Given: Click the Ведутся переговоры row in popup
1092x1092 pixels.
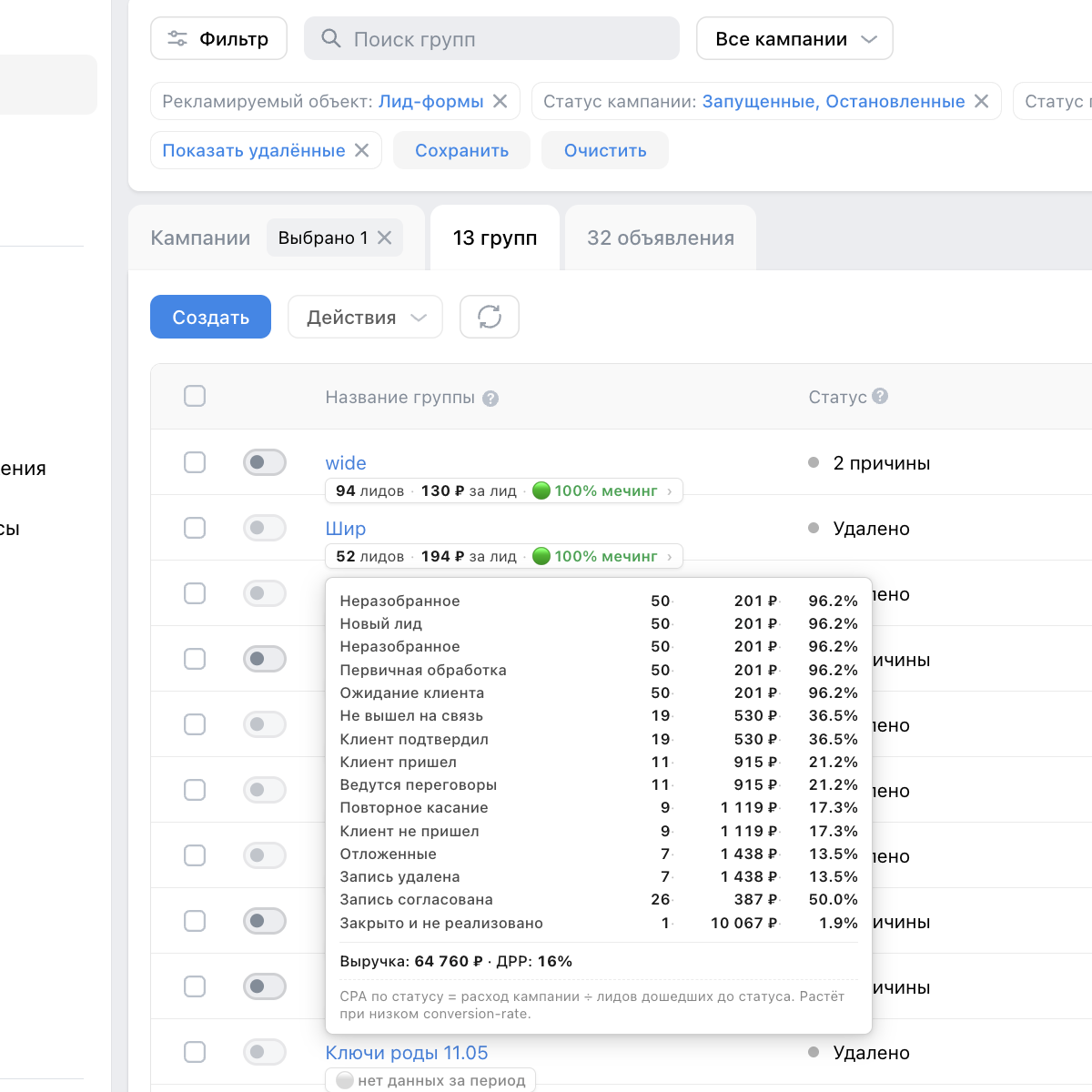Looking at the screenshot, I should (599, 784).
